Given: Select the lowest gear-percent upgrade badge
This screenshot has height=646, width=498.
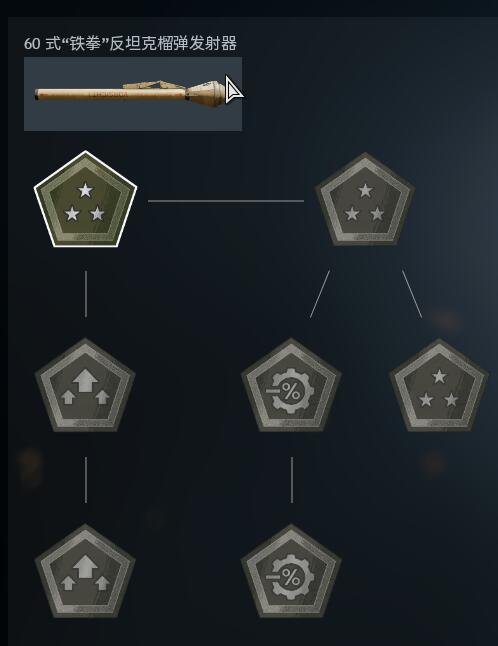Looking at the screenshot, I should [291, 572].
